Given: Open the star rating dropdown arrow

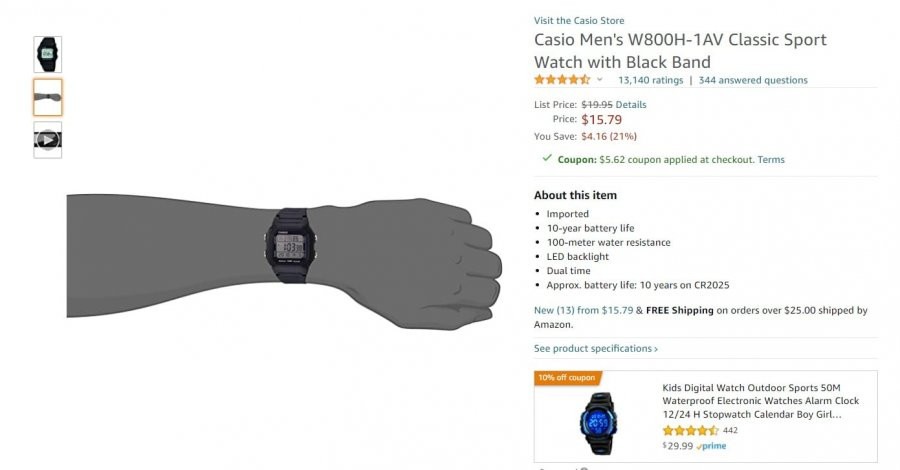Looking at the screenshot, I should (599, 80).
